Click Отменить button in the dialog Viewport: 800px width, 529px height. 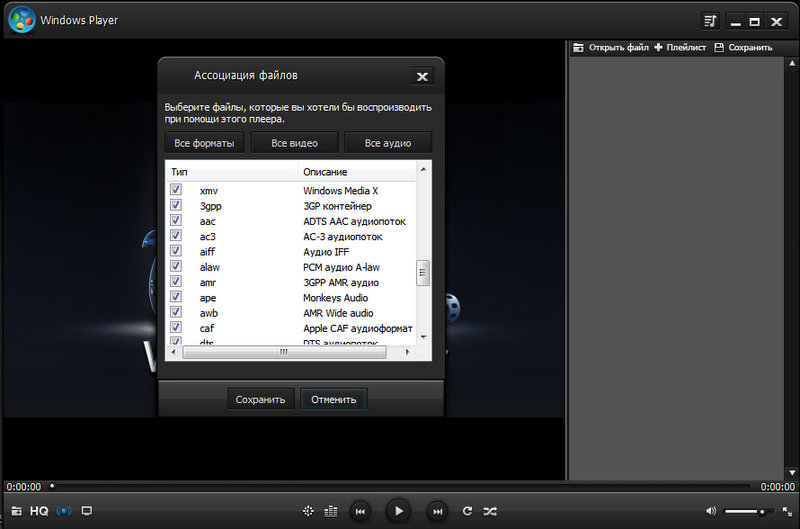[334, 399]
